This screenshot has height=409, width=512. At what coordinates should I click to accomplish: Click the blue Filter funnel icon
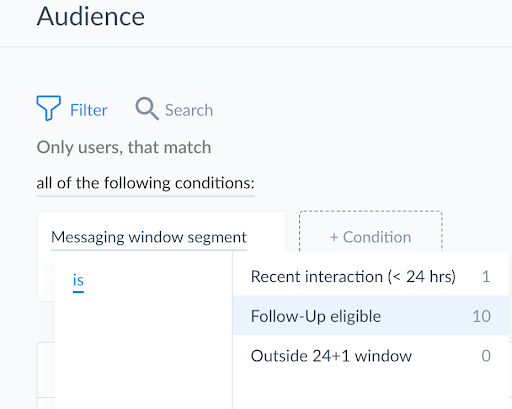pos(49,108)
